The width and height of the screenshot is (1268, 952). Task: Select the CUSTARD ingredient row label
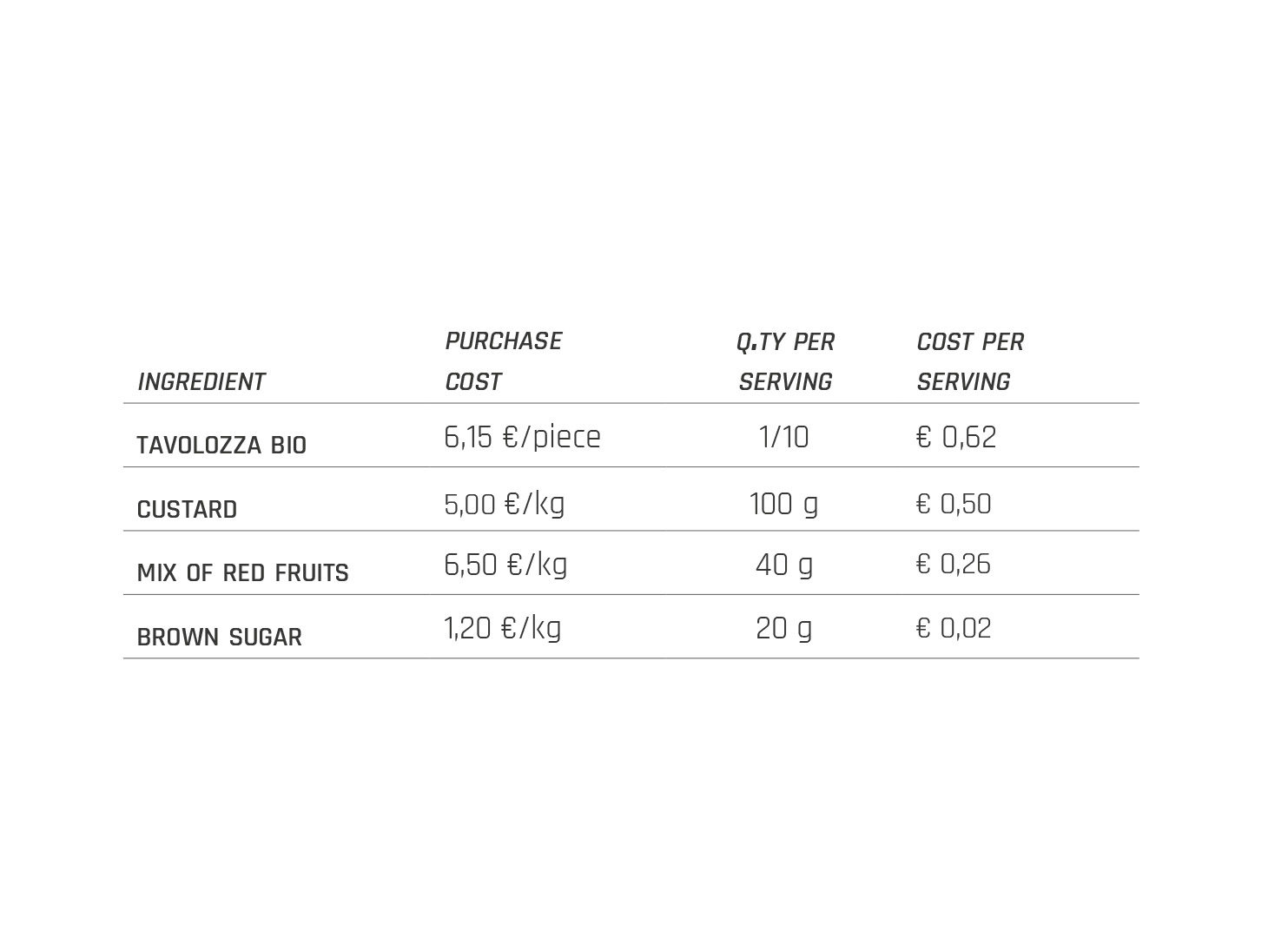[x=187, y=509]
